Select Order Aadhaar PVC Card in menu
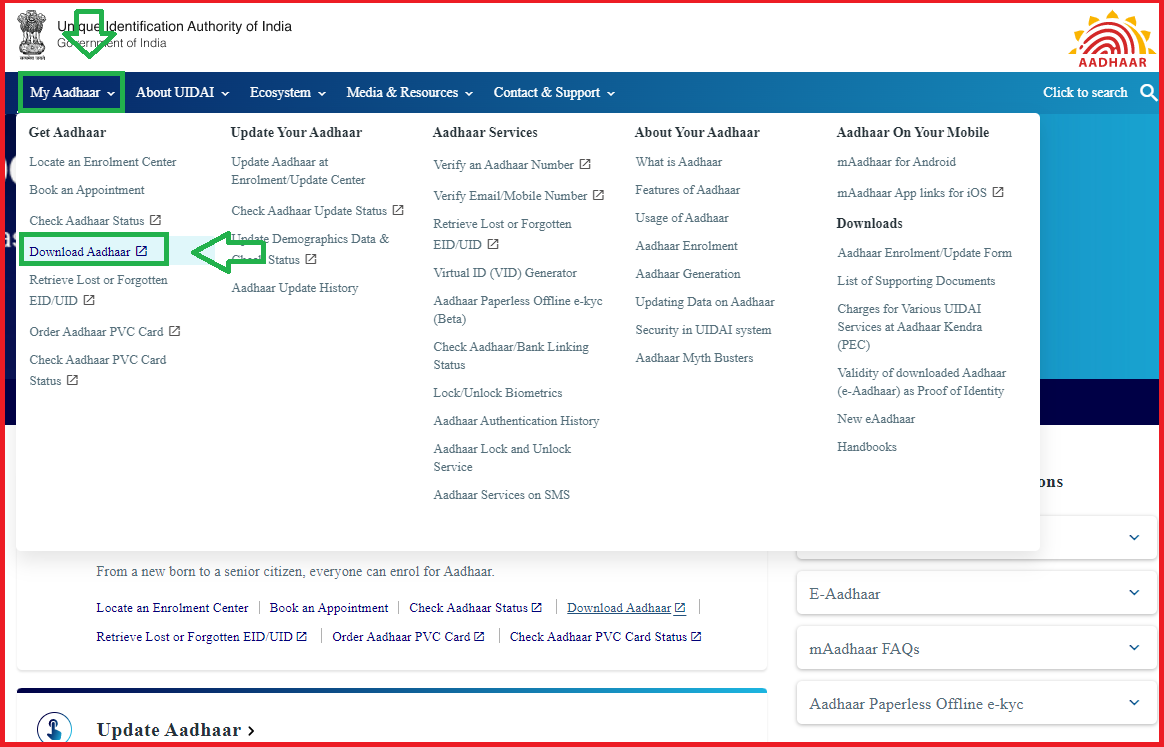The image size is (1164, 747). click(x=105, y=332)
